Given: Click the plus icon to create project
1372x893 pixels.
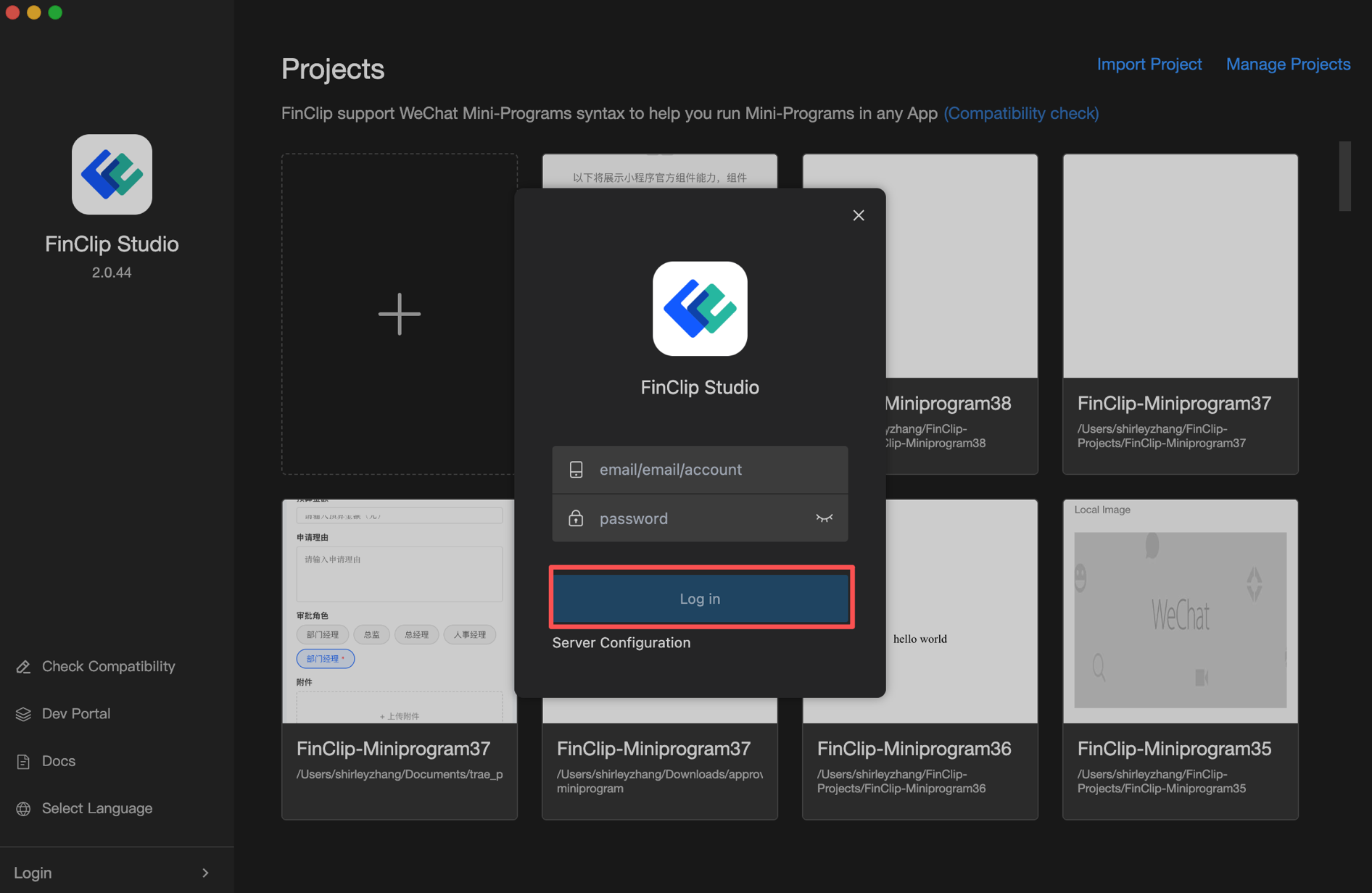Looking at the screenshot, I should (x=400, y=314).
